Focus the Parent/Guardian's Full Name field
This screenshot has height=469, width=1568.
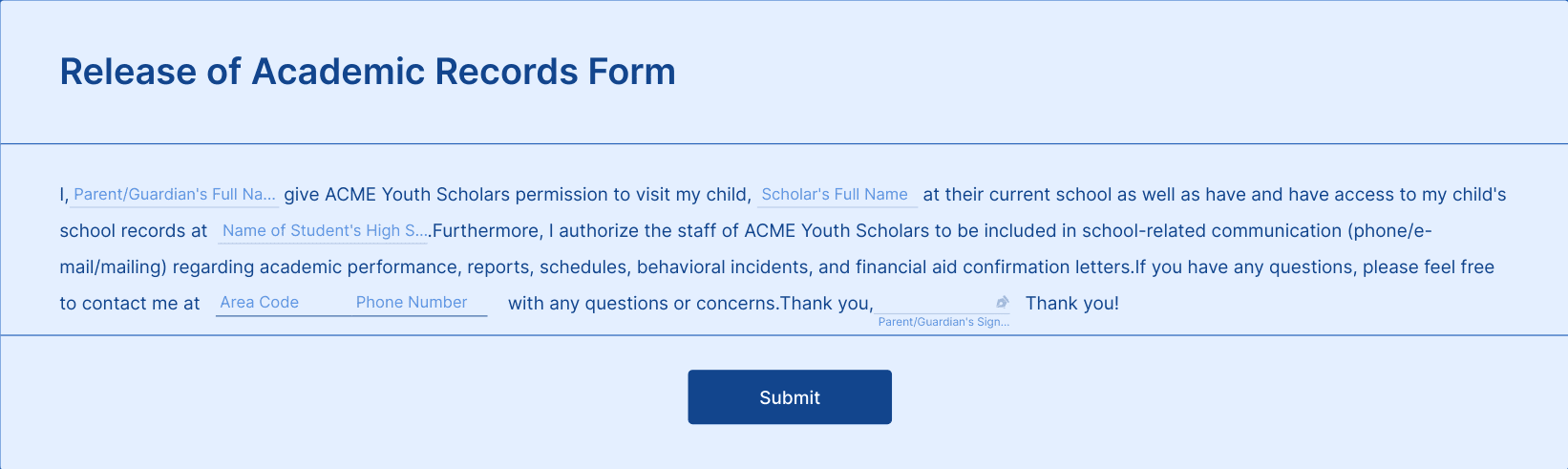[x=174, y=195]
